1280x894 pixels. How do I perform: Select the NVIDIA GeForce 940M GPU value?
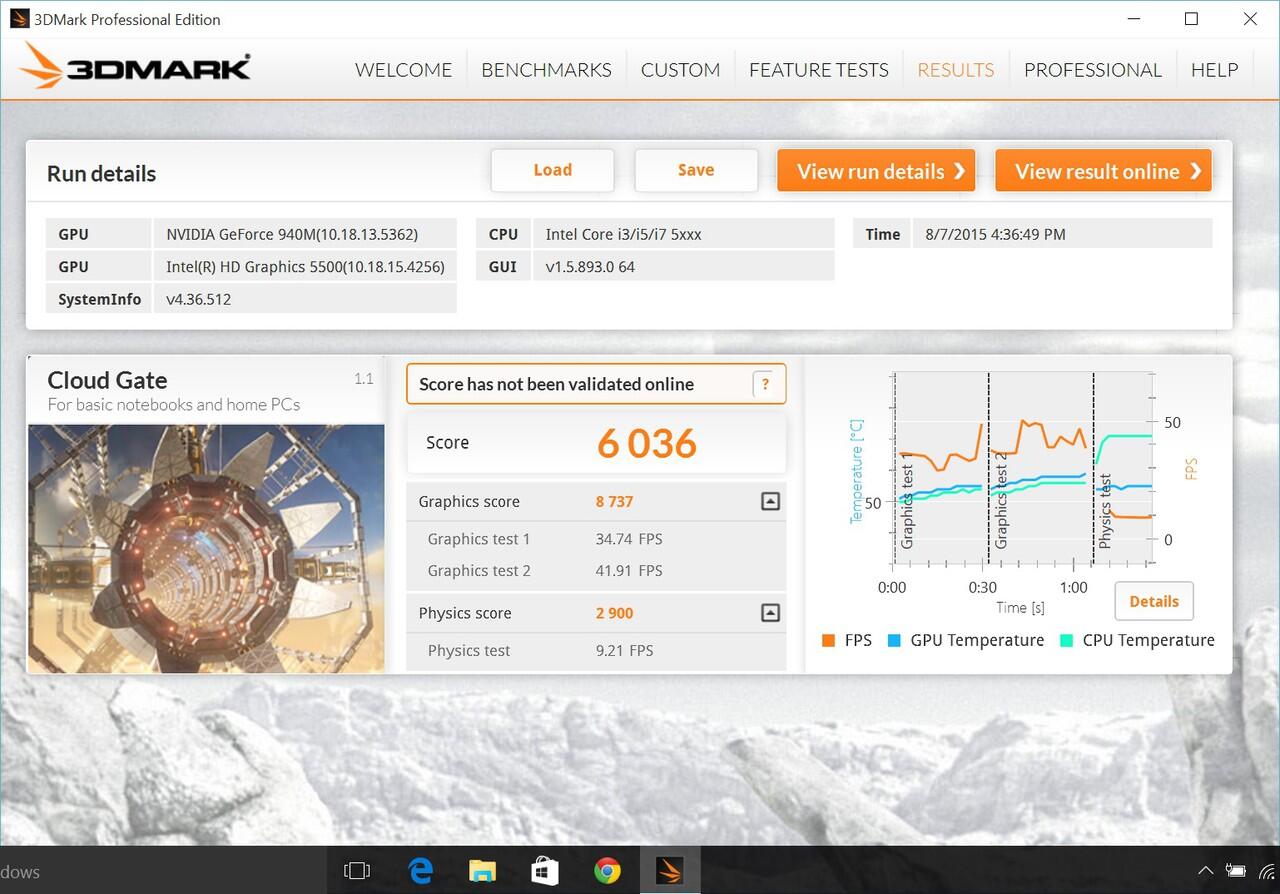click(x=292, y=234)
